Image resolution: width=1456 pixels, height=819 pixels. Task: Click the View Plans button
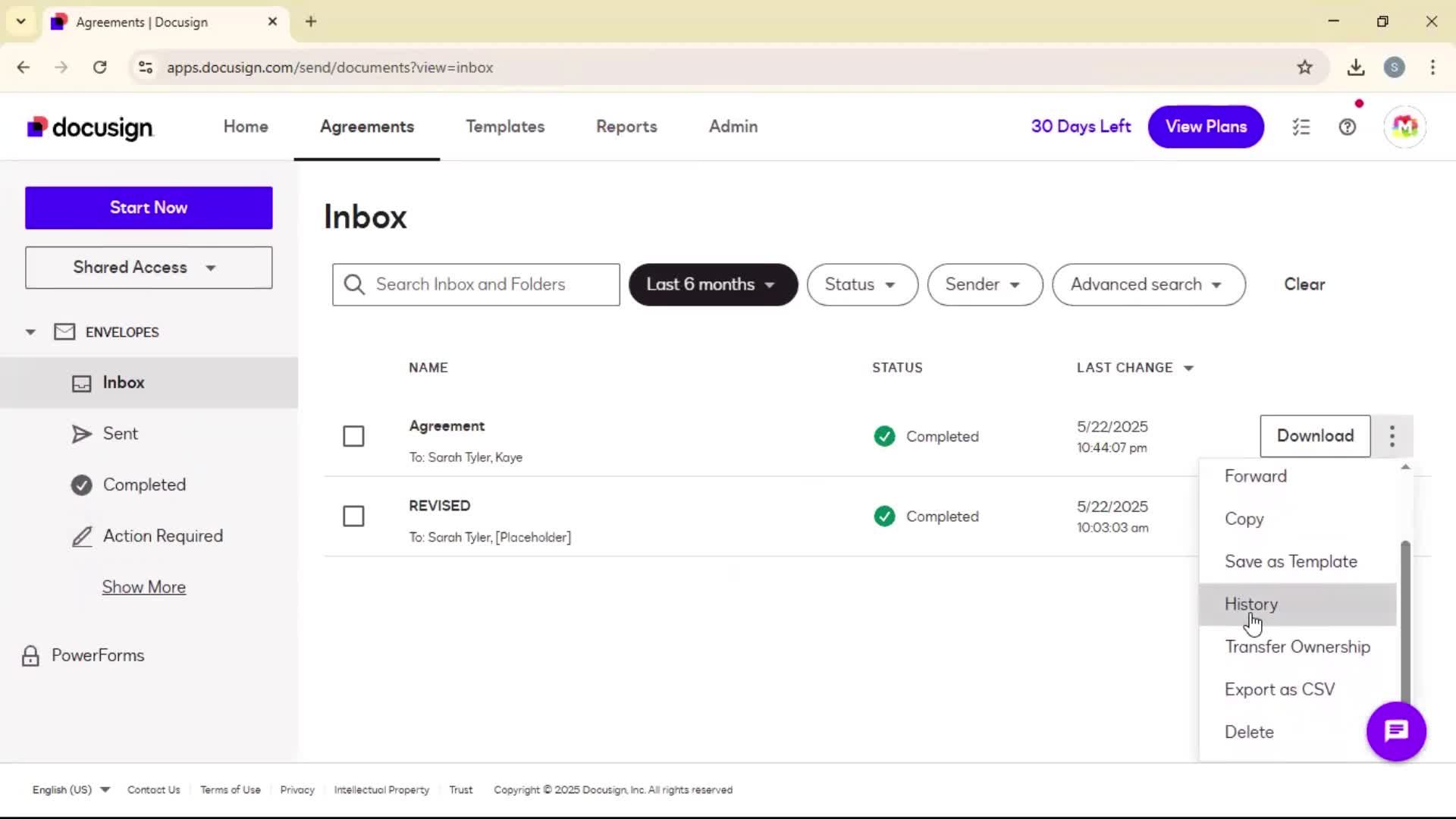click(1206, 127)
